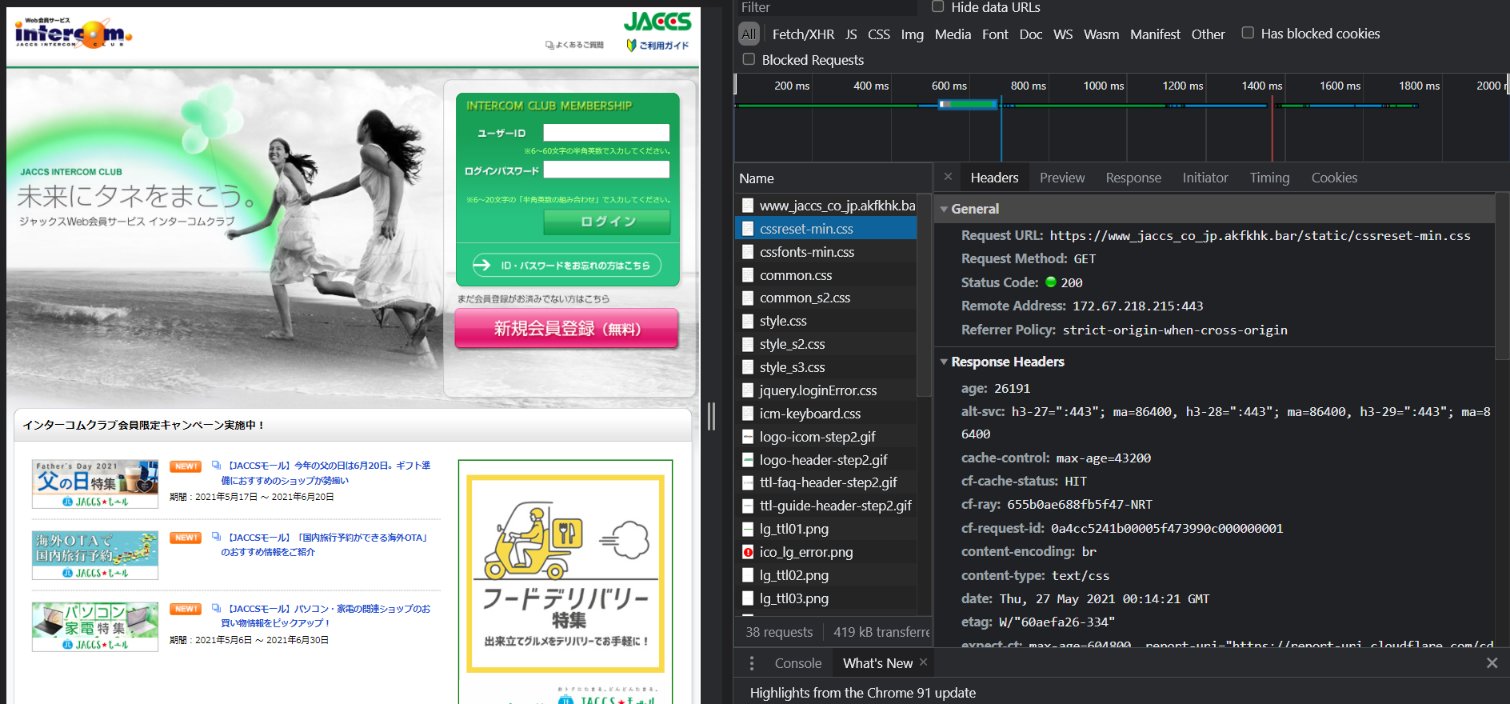Click ID・パスワードをお忘れの方はこちら button
The width and height of the screenshot is (1510, 704).
point(566,265)
